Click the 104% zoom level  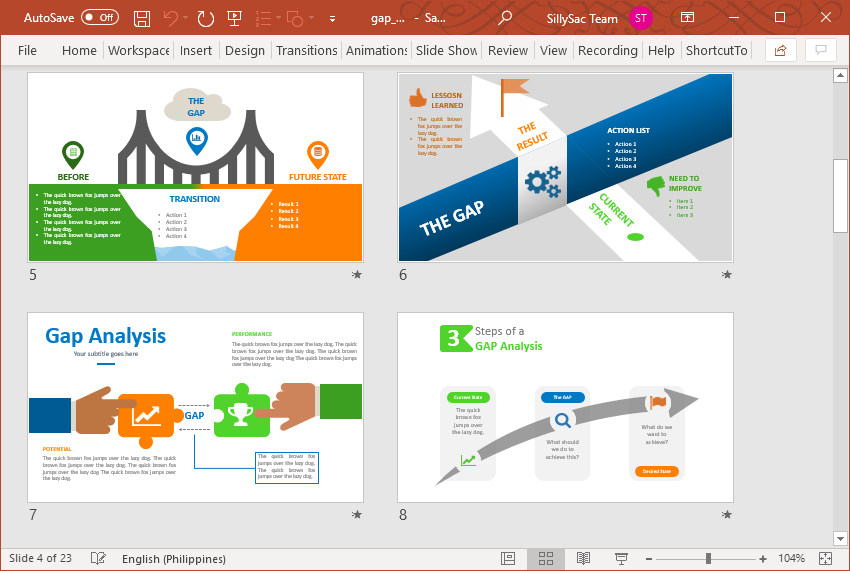click(x=791, y=558)
